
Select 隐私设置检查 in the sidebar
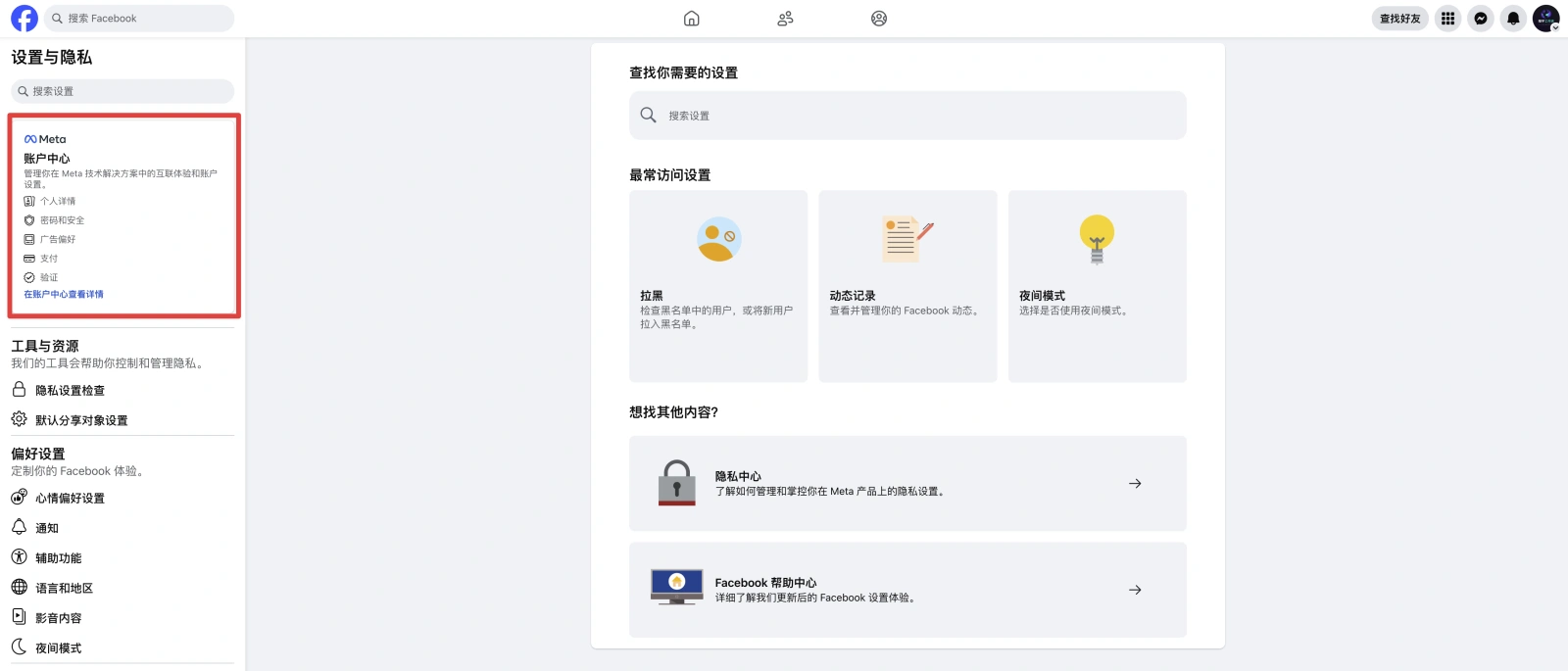point(70,390)
